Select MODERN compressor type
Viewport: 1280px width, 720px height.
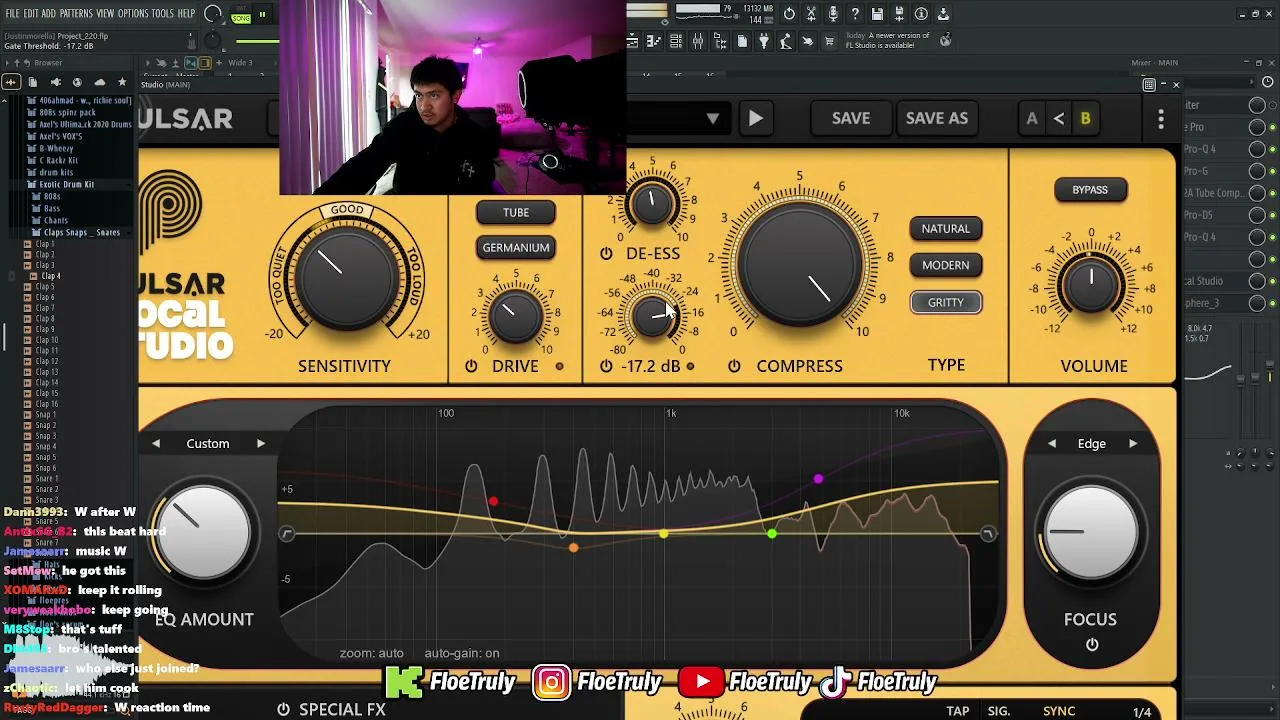[946, 265]
